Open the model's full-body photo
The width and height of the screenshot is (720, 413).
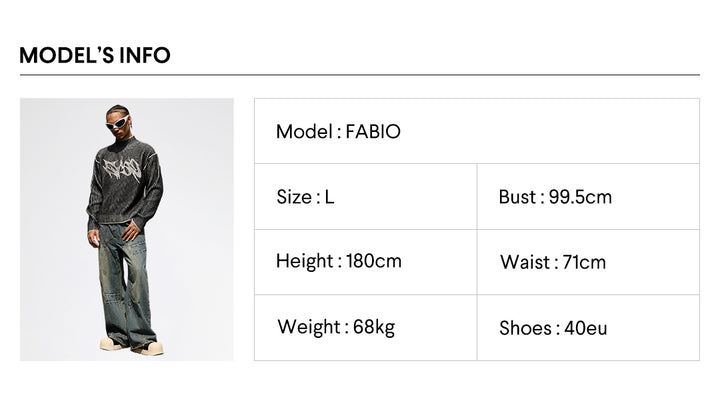(x=127, y=229)
